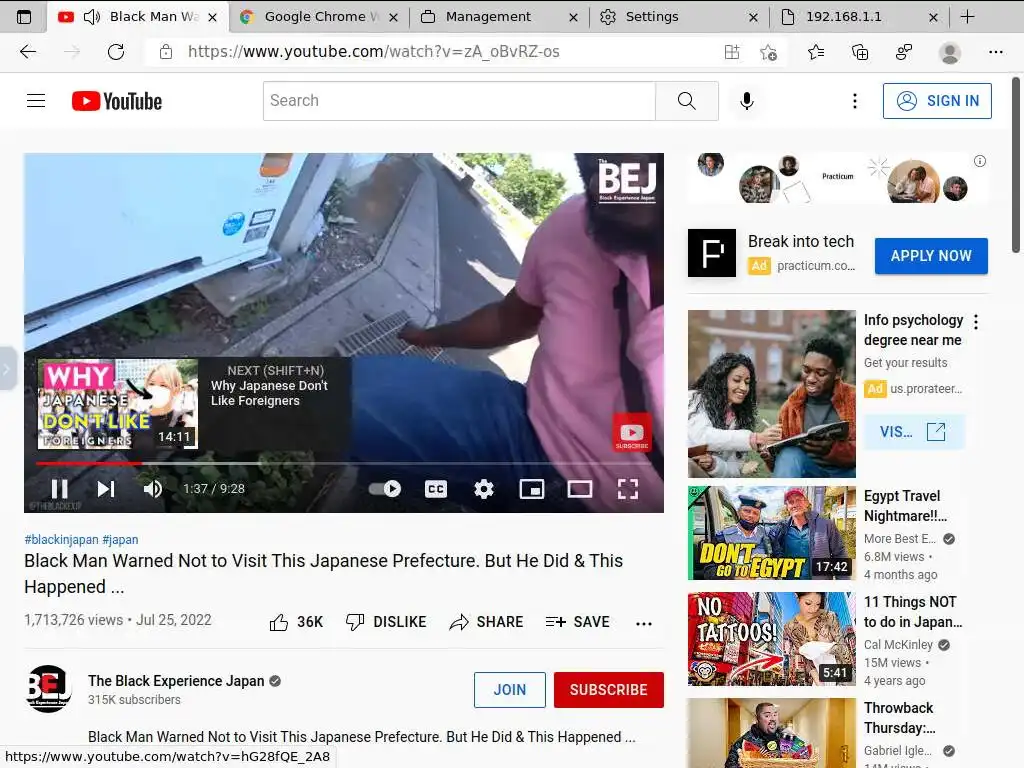Open Egypt Travel Nightmare video thumbnail
This screenshot has width=1024, height=768.
[771, 533]
